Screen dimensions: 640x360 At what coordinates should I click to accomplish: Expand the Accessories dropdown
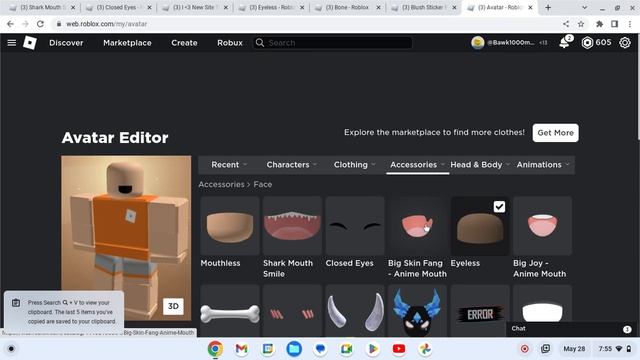[x=417, y=164]
